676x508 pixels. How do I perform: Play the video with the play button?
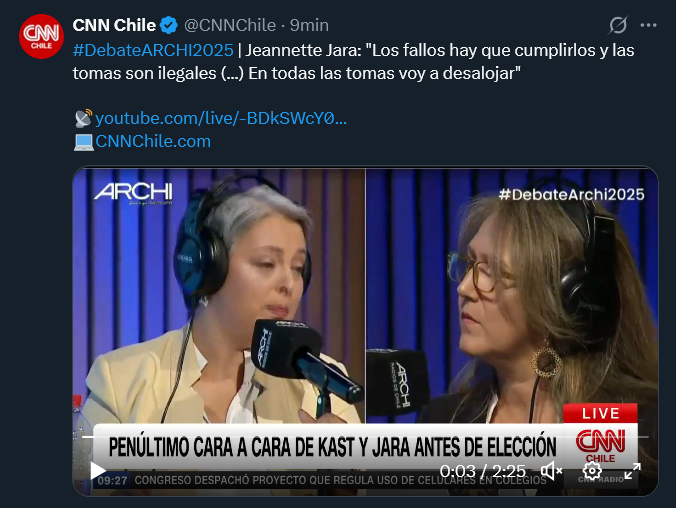(x=98, y=470)
